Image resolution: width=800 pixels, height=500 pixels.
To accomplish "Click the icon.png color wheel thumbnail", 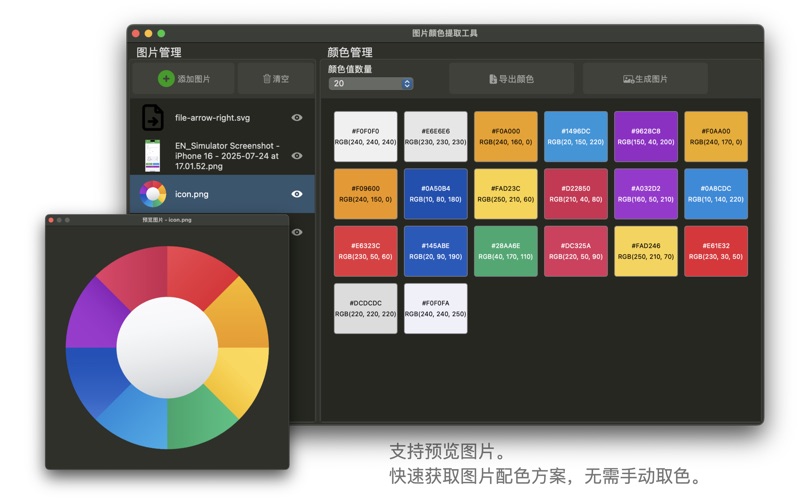I will pyautogui.click(x=152, y=194).
